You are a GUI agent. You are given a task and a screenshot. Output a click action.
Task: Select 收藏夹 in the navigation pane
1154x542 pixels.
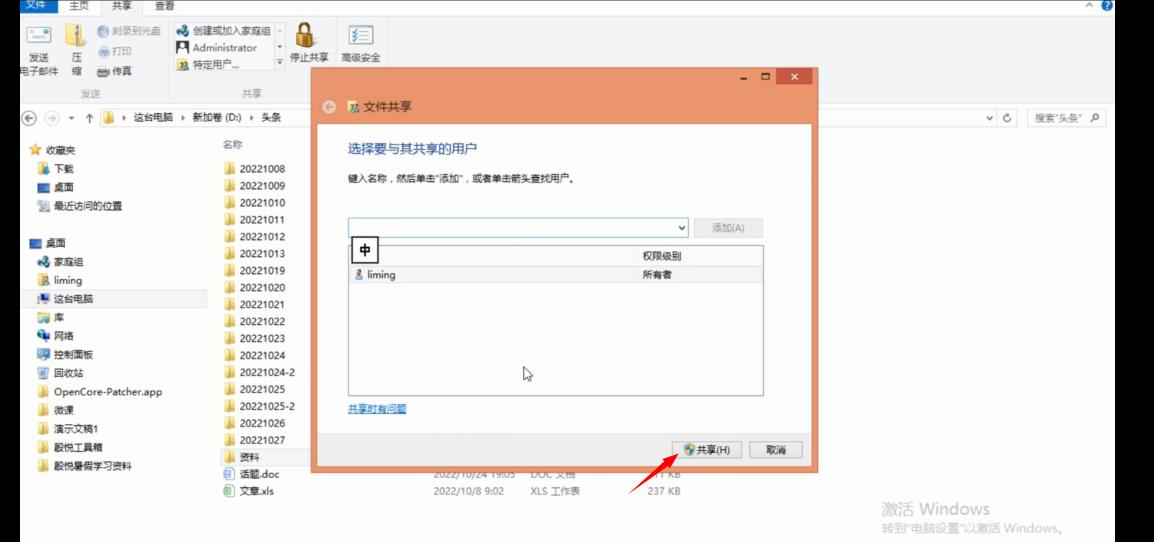[52, 150]
